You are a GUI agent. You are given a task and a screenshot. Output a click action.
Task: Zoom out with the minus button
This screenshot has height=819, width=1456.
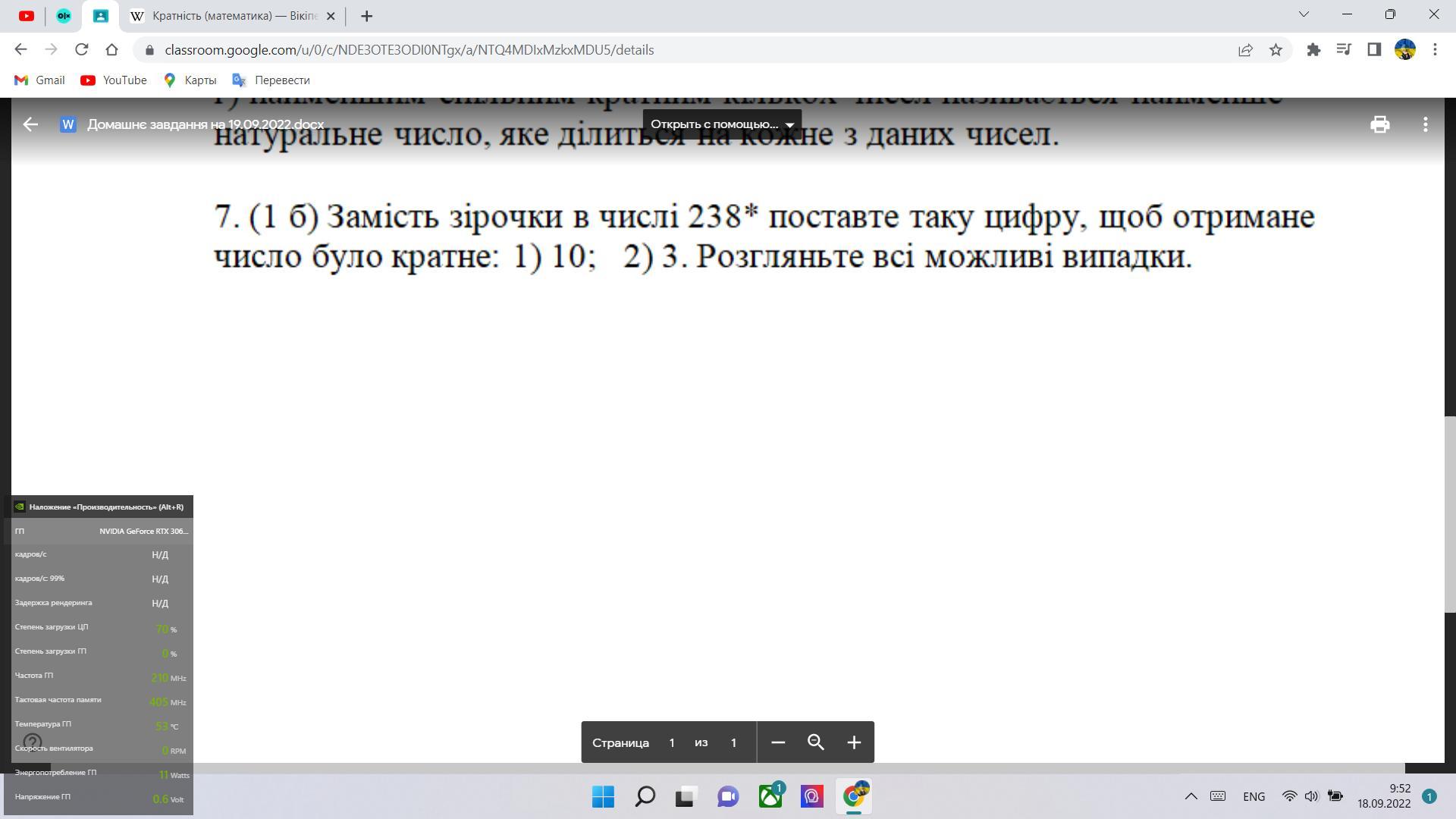pos(777,742)
